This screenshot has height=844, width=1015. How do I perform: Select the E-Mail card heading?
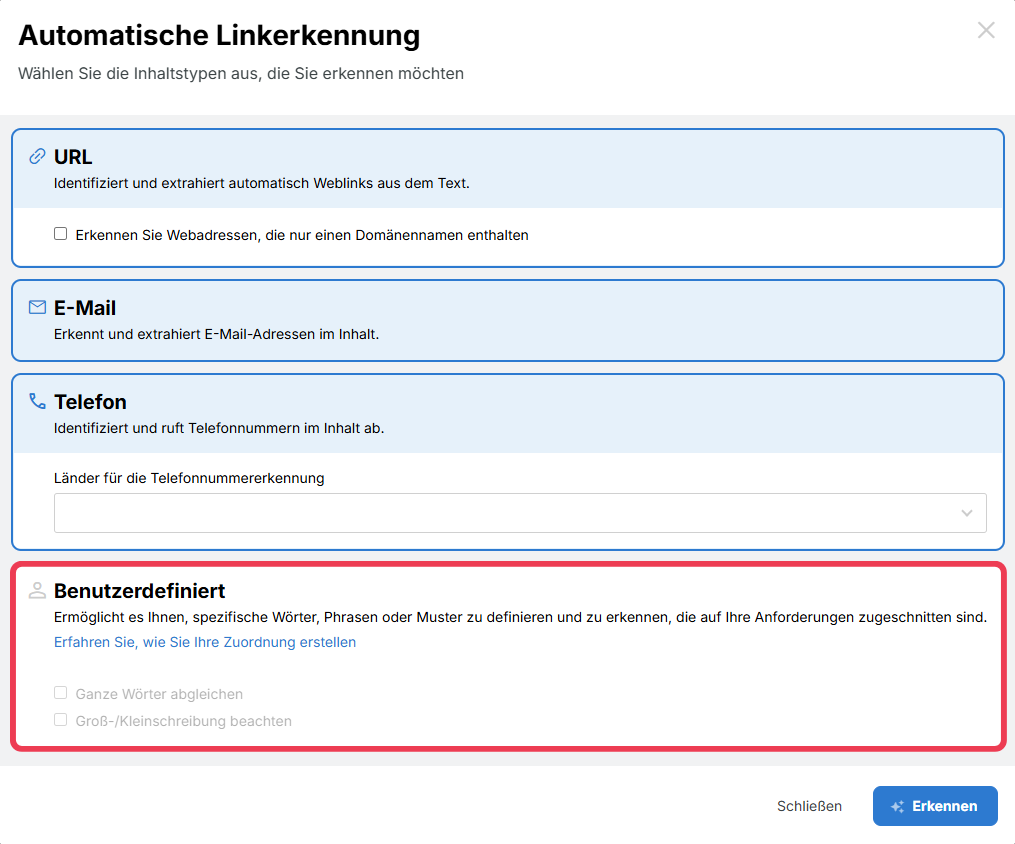pyautogui.click(x=85, y=308)
